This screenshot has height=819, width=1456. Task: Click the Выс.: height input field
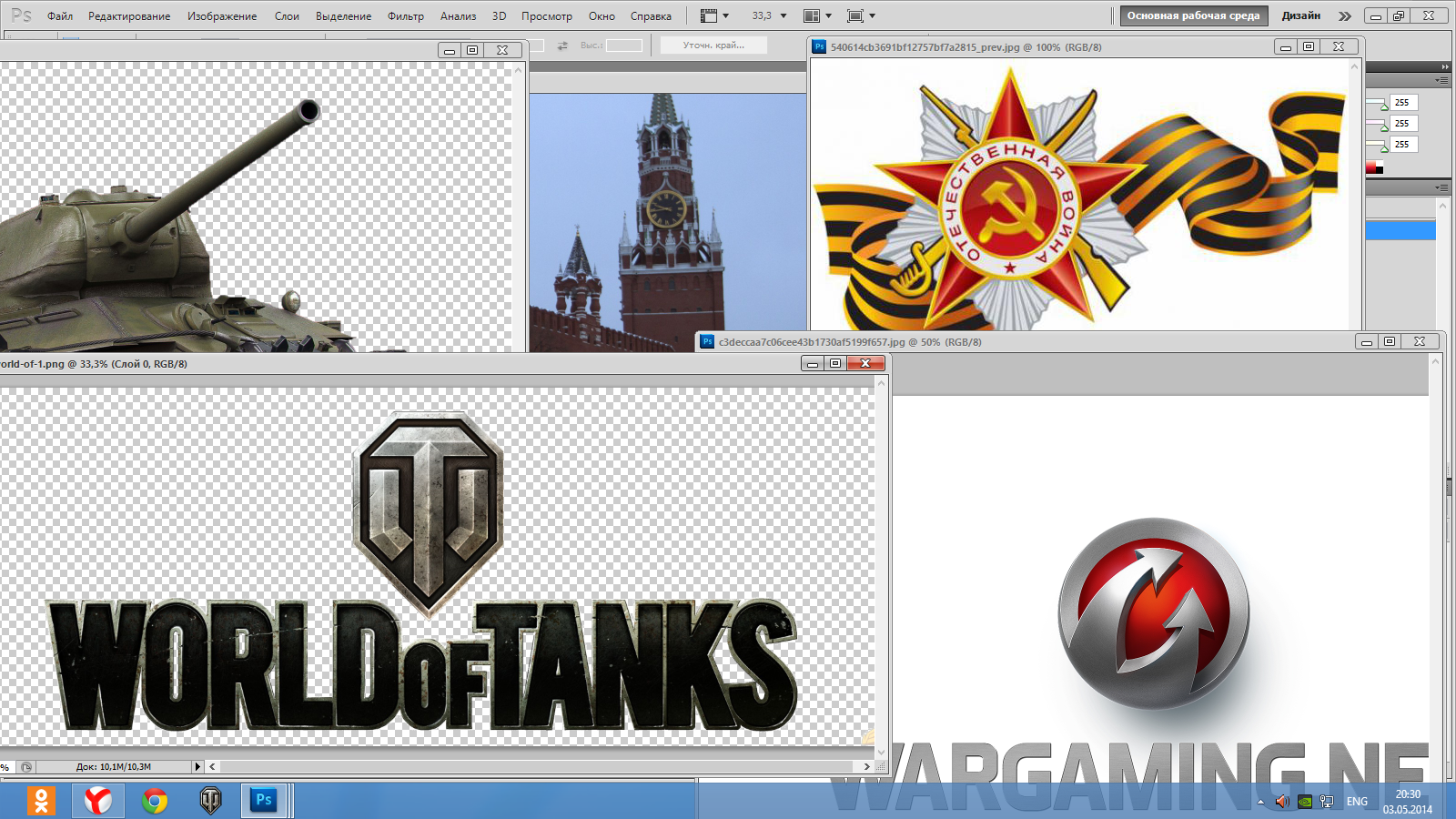[624, 45]
